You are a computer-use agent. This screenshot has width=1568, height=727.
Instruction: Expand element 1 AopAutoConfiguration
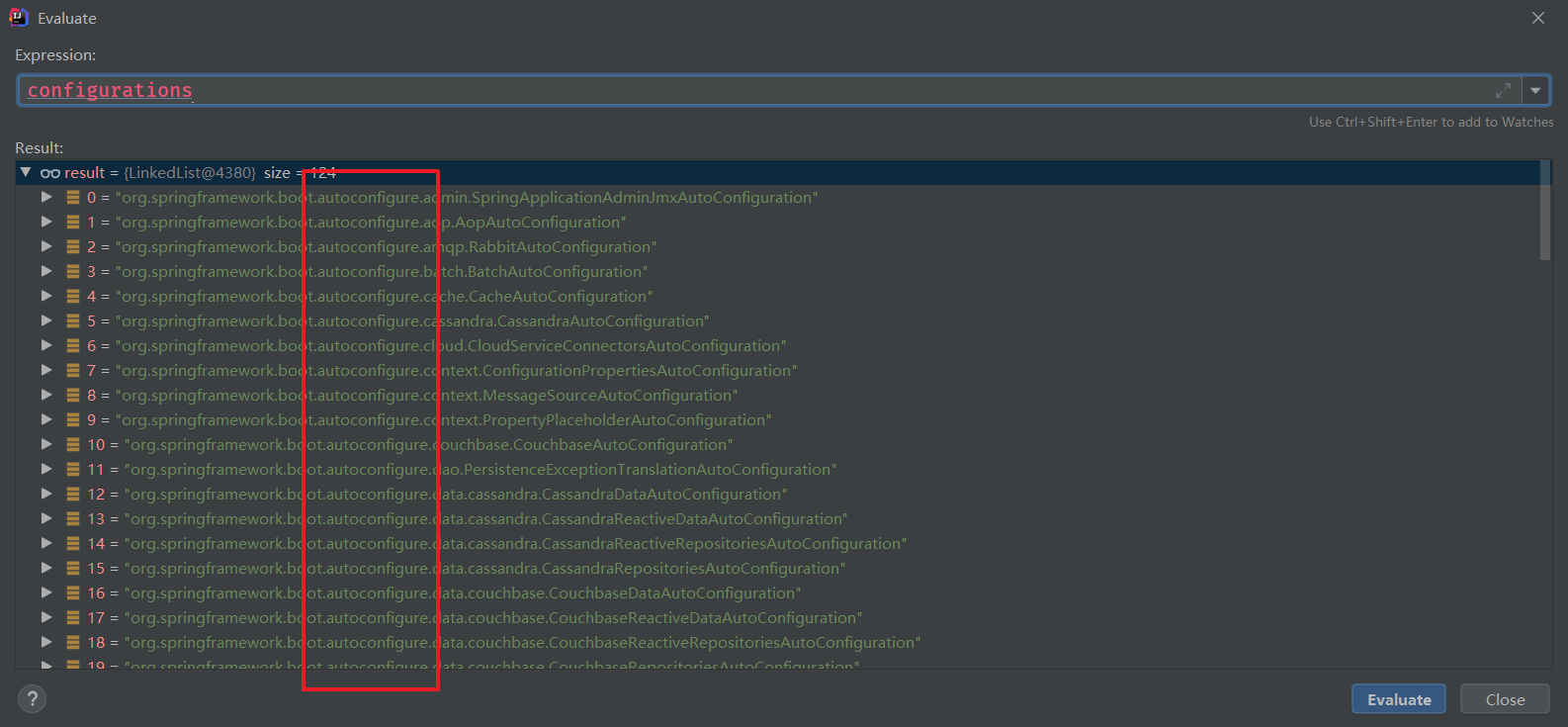click(x=45, y=222)
